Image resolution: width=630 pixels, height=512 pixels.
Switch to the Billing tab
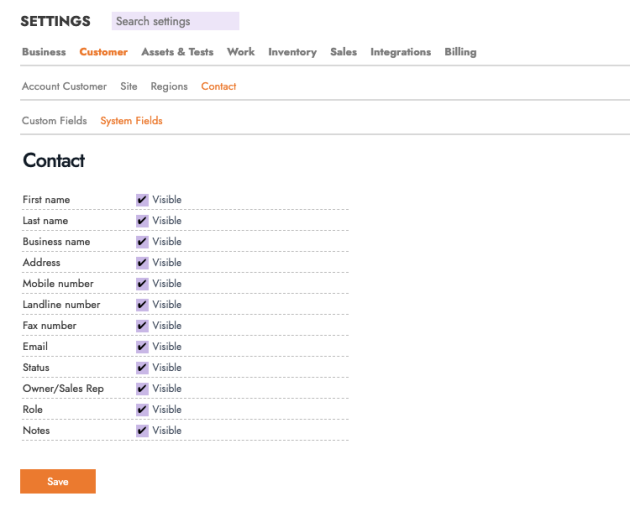point(460,52)
